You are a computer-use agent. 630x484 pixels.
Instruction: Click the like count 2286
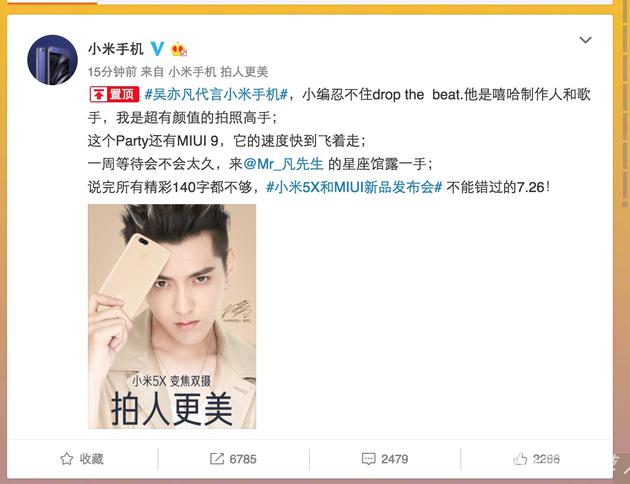pyautogui.click(x=546, y=459)
